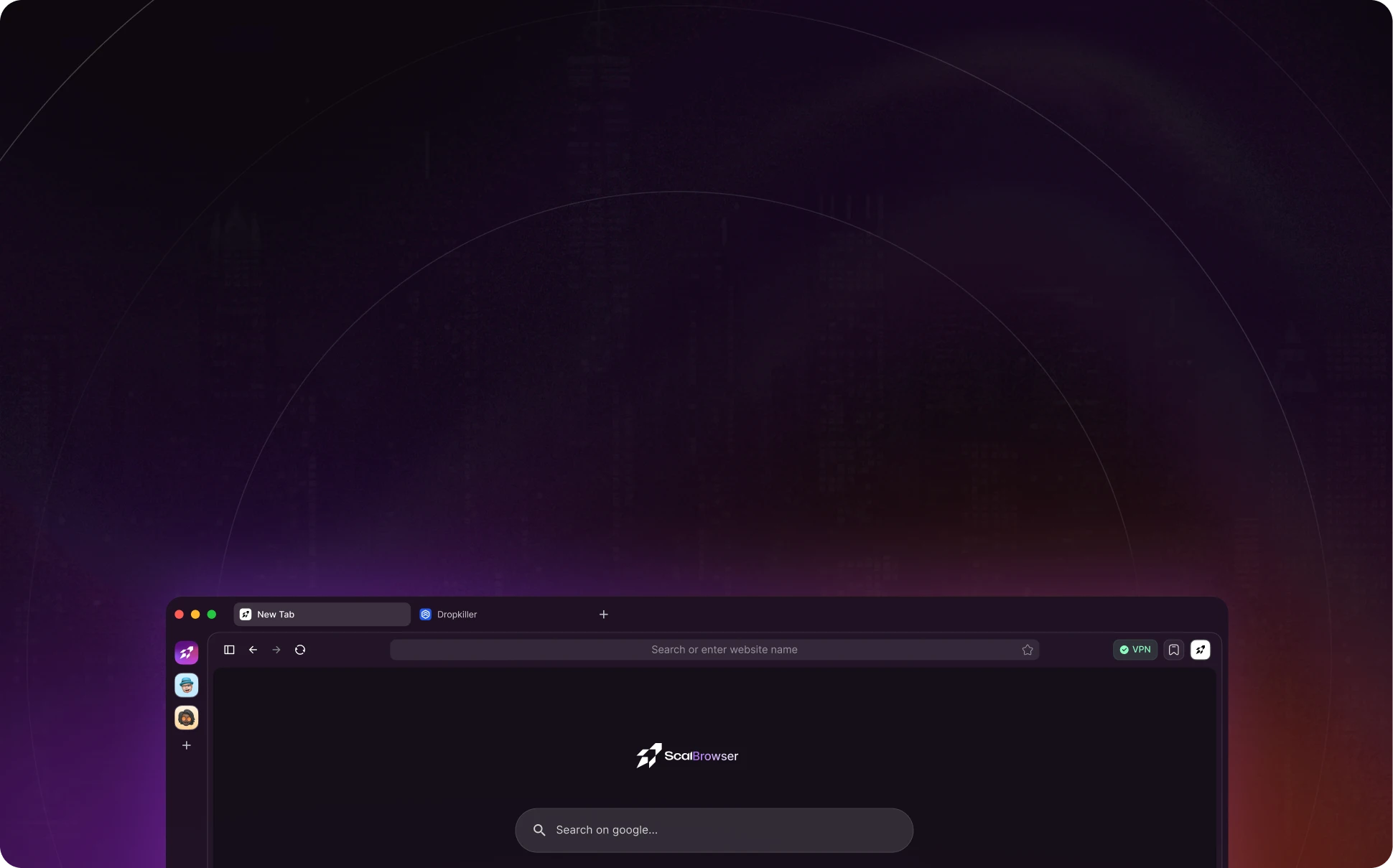Toggle the sidebar panel icon
The height and width of the screenshot is (868, 1393).
pos(229,650)
